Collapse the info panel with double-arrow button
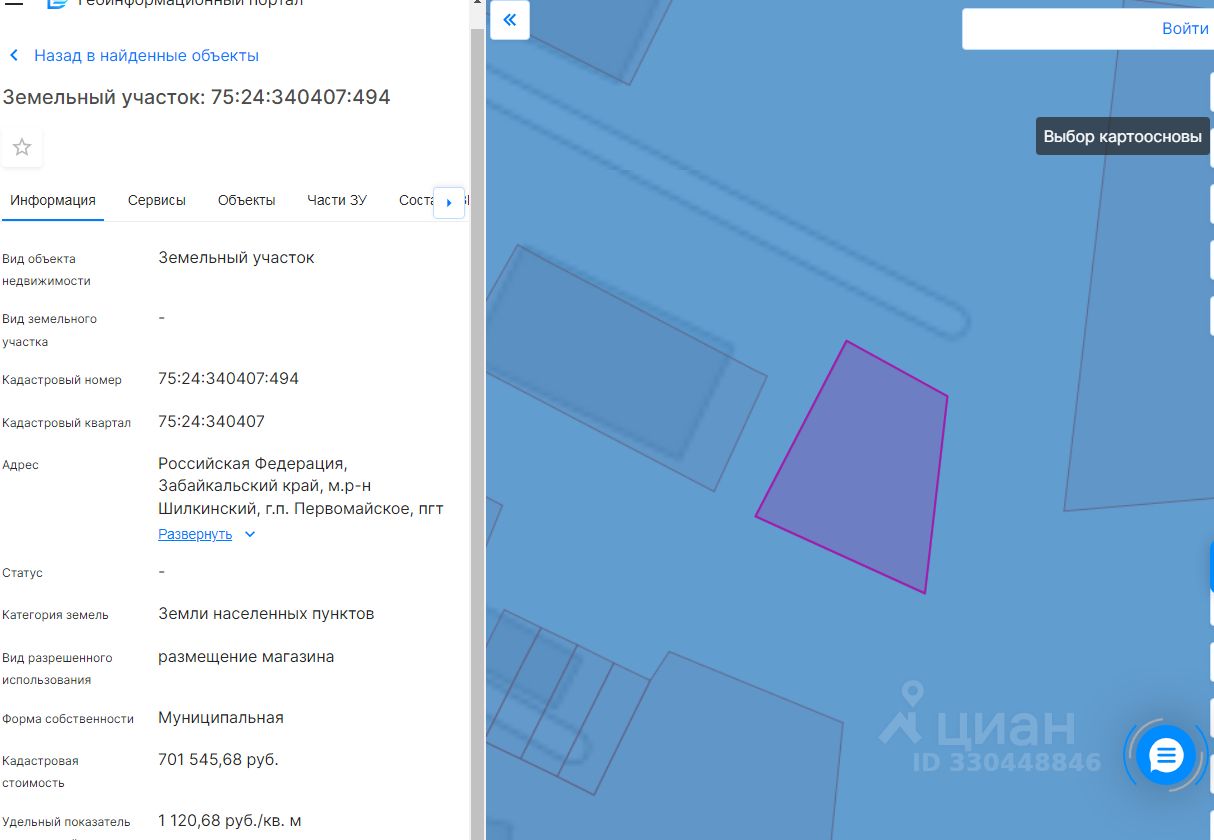The width and height of the screenshot is (1214, 840). point(509,20)
